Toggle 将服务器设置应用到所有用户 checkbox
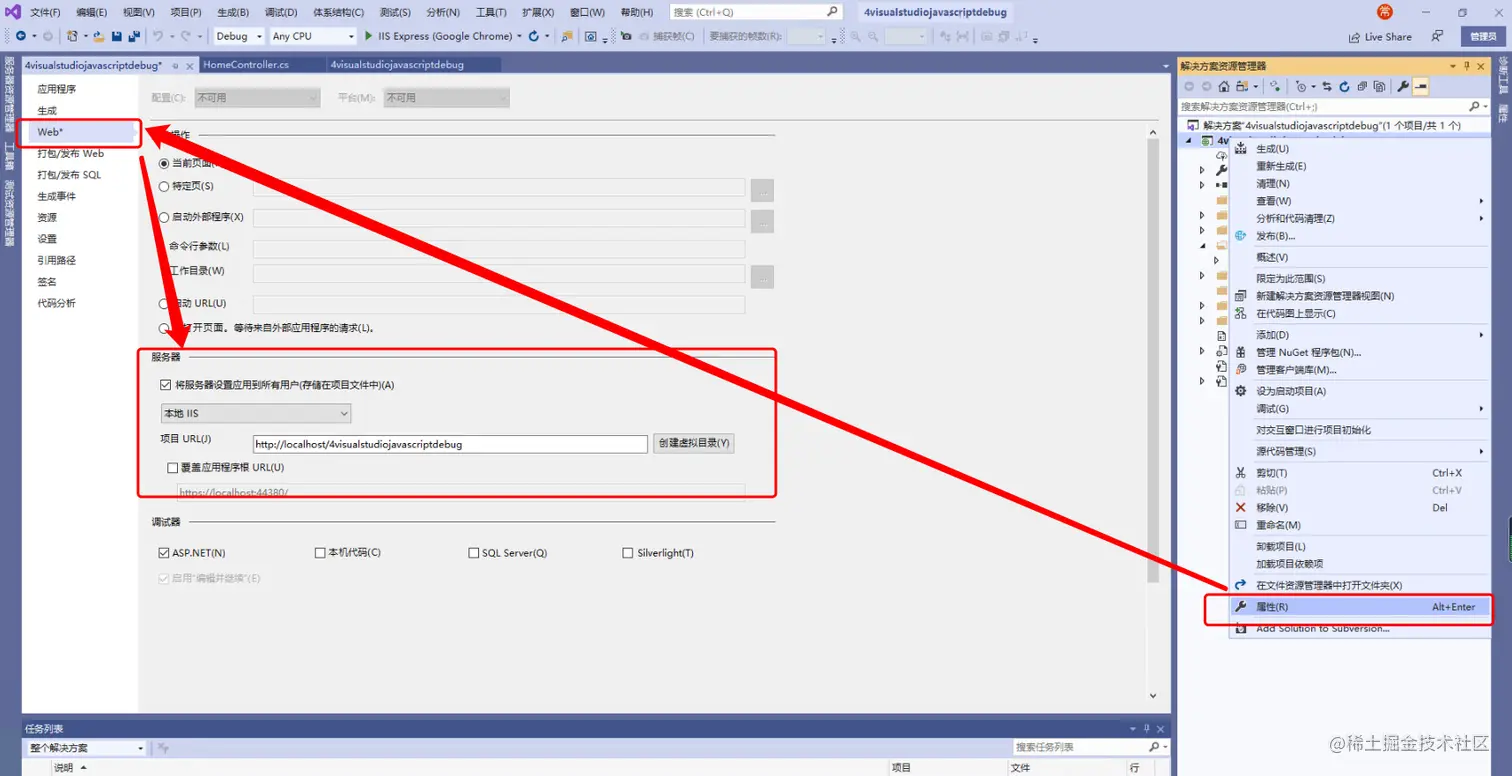 pos(166,384)
